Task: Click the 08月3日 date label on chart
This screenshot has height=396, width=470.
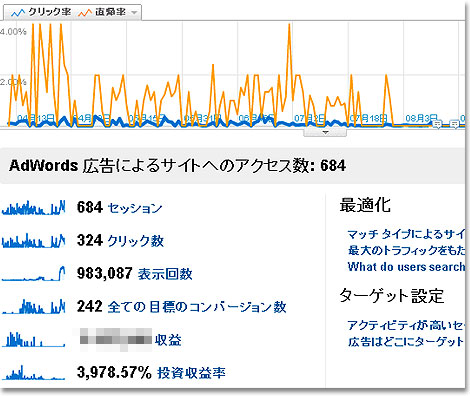Action: coord(421,118)
